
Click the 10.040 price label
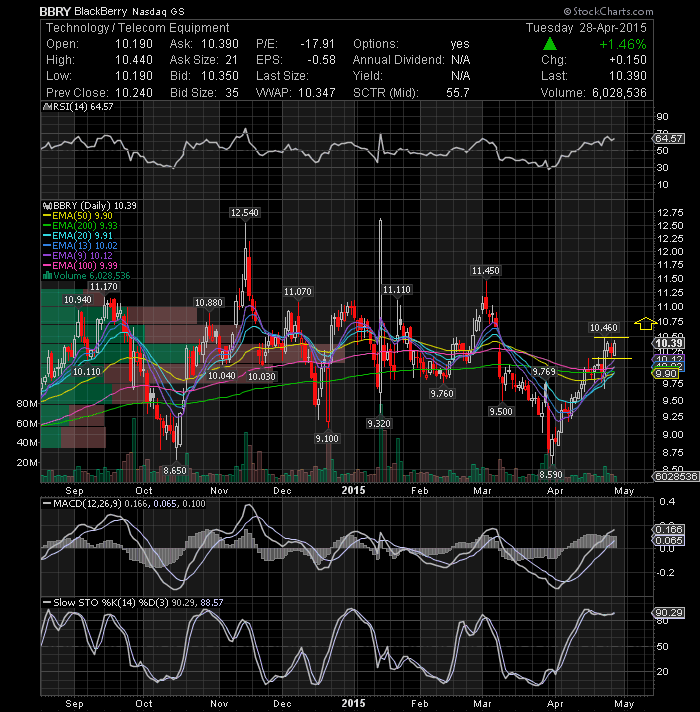click(222, 376)
